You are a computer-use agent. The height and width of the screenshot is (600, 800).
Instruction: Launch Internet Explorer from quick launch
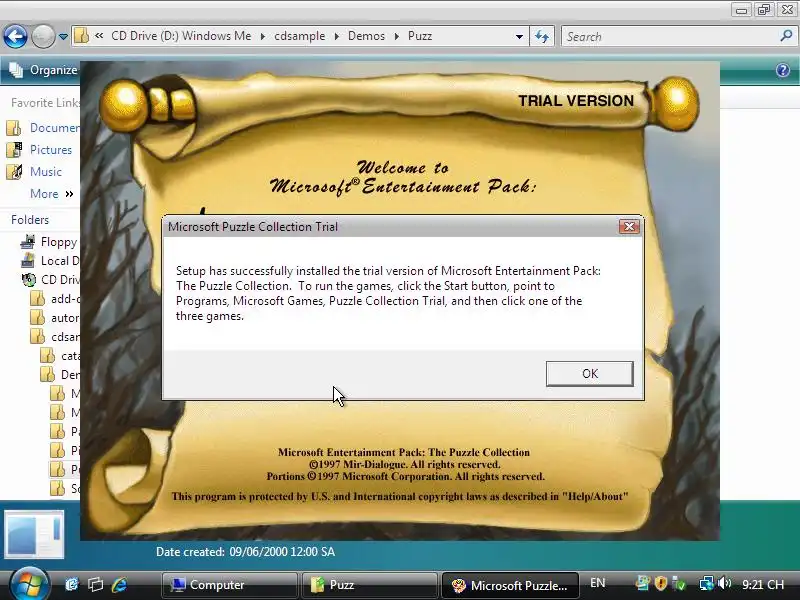coord(119,585)
